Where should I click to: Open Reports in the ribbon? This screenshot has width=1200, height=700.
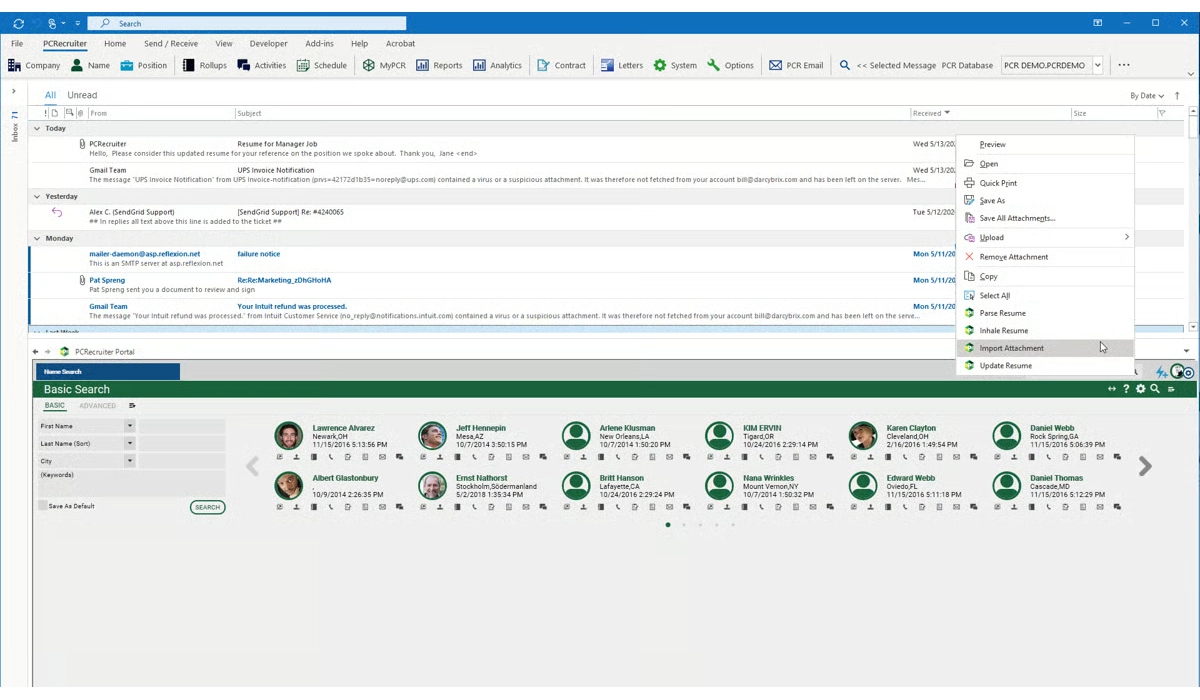pyautogui.click(x=439, y=65)
